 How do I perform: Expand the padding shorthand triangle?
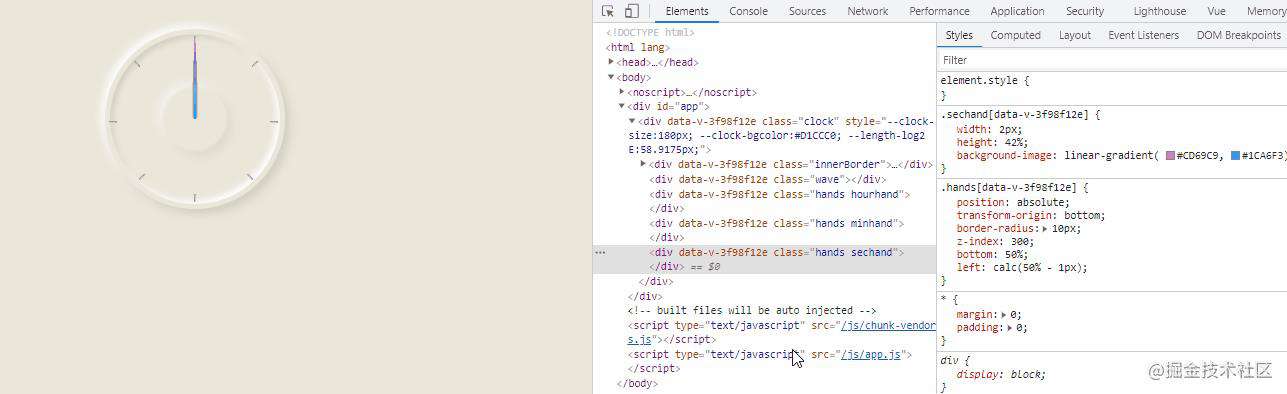point(1011,328)
